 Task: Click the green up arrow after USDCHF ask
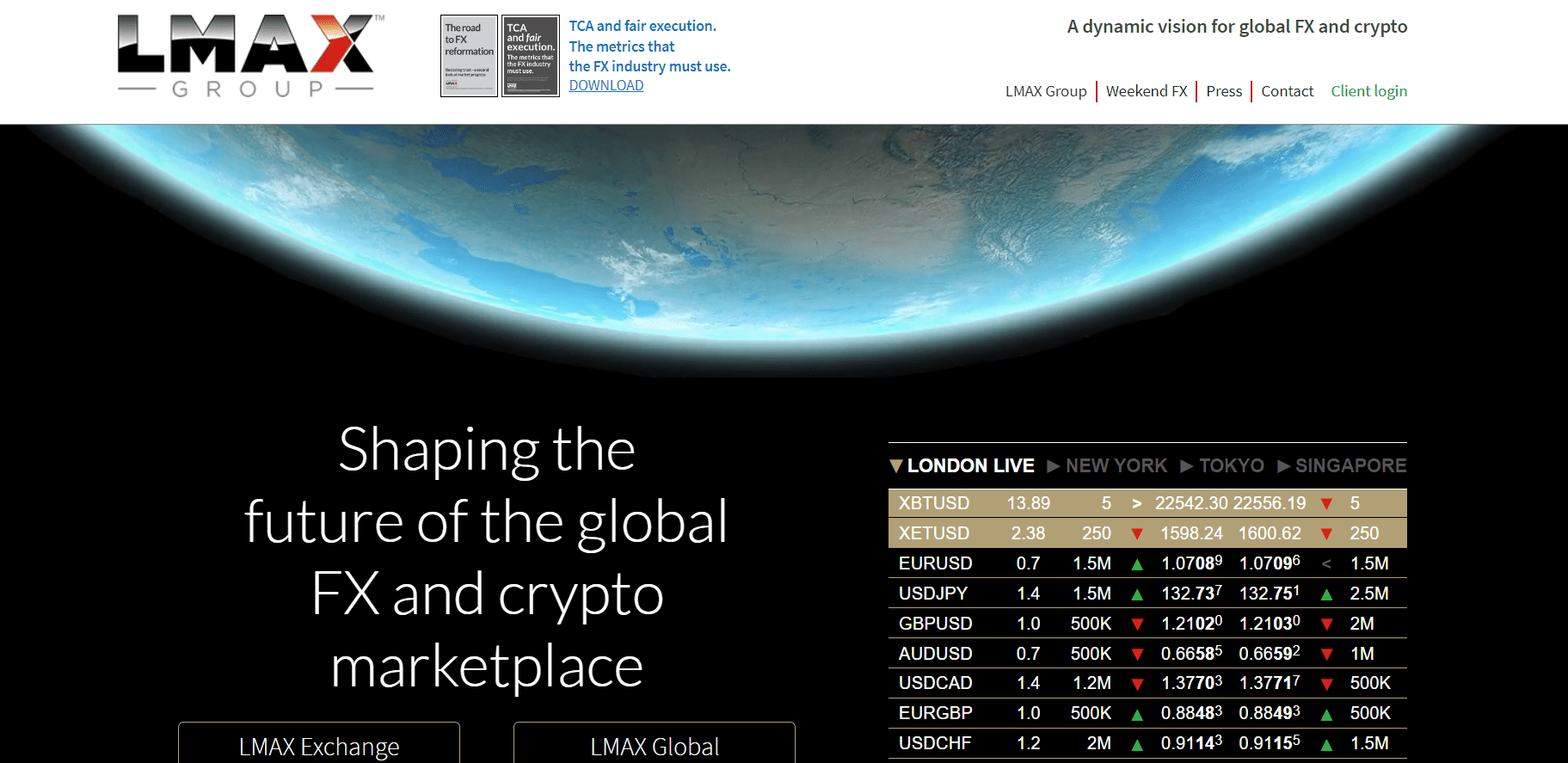[x=1326, y=744]
